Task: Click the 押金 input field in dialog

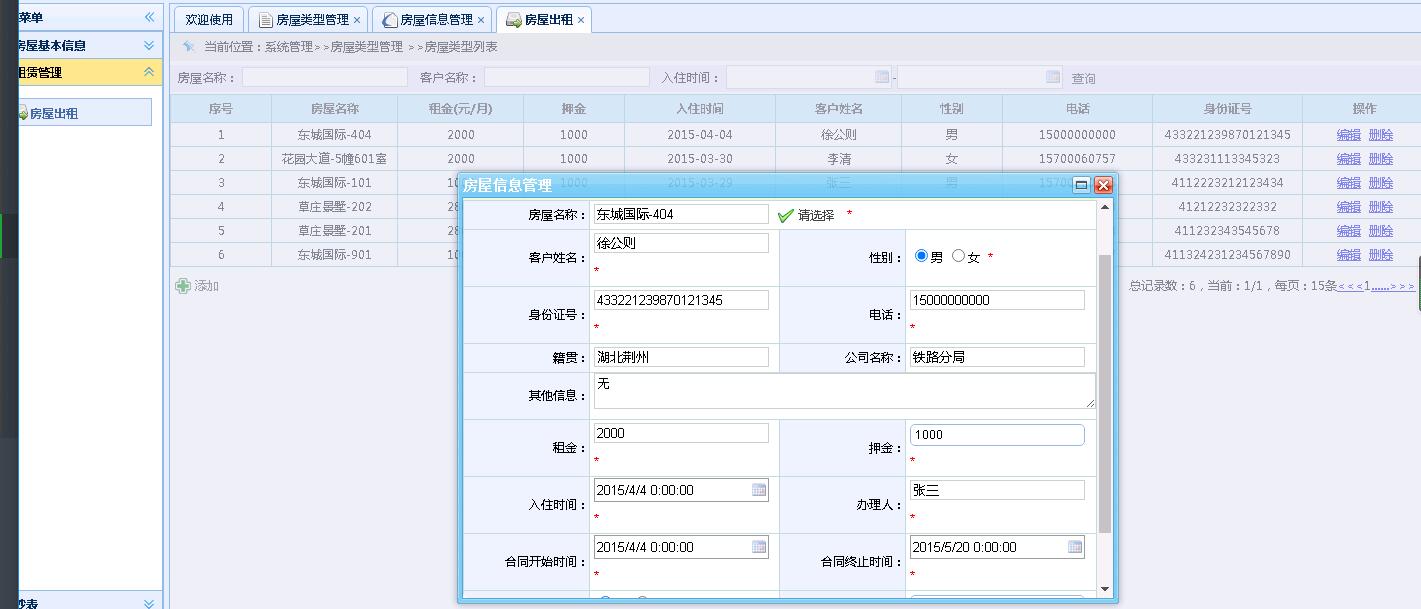Action: click(x=996, y=435)
